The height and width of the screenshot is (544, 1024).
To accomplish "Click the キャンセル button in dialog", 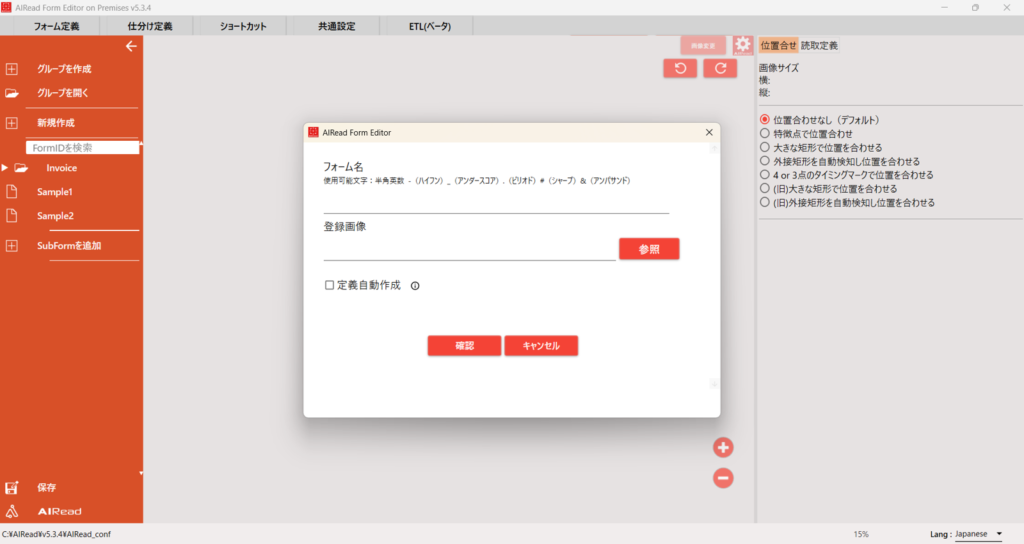I will click(541, 345).
